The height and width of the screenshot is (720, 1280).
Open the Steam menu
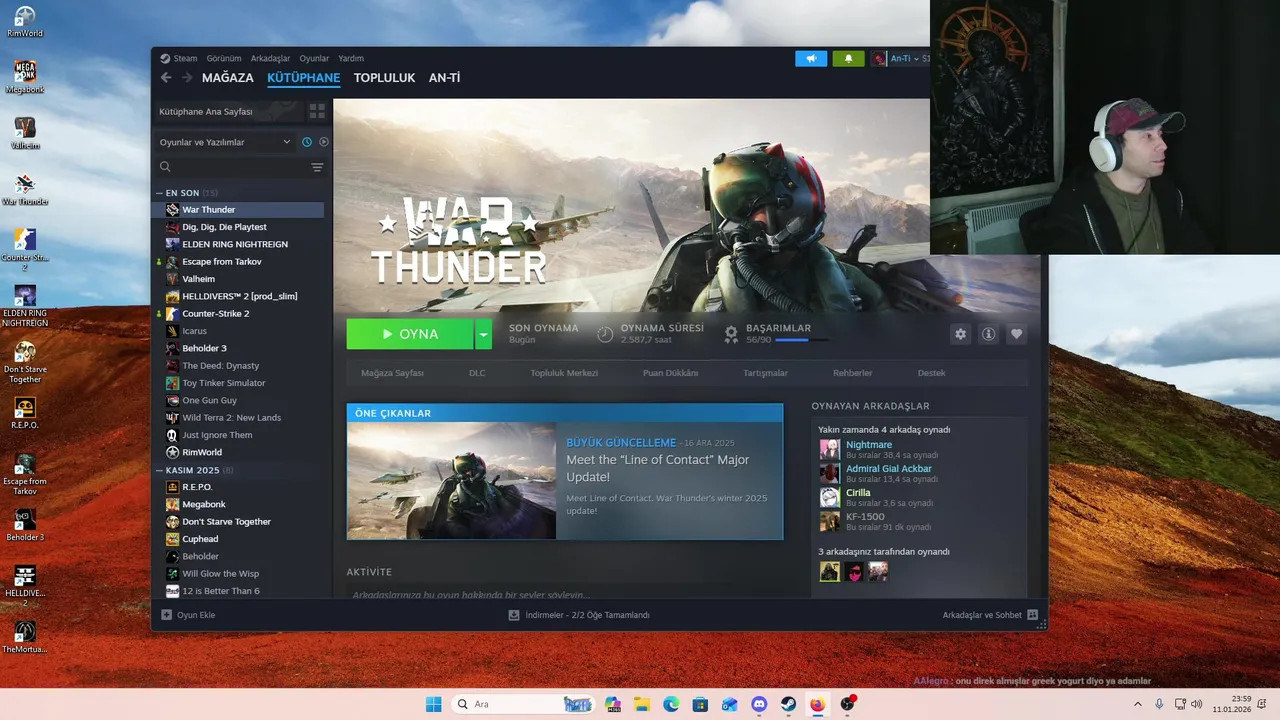[x=179, y=58]
